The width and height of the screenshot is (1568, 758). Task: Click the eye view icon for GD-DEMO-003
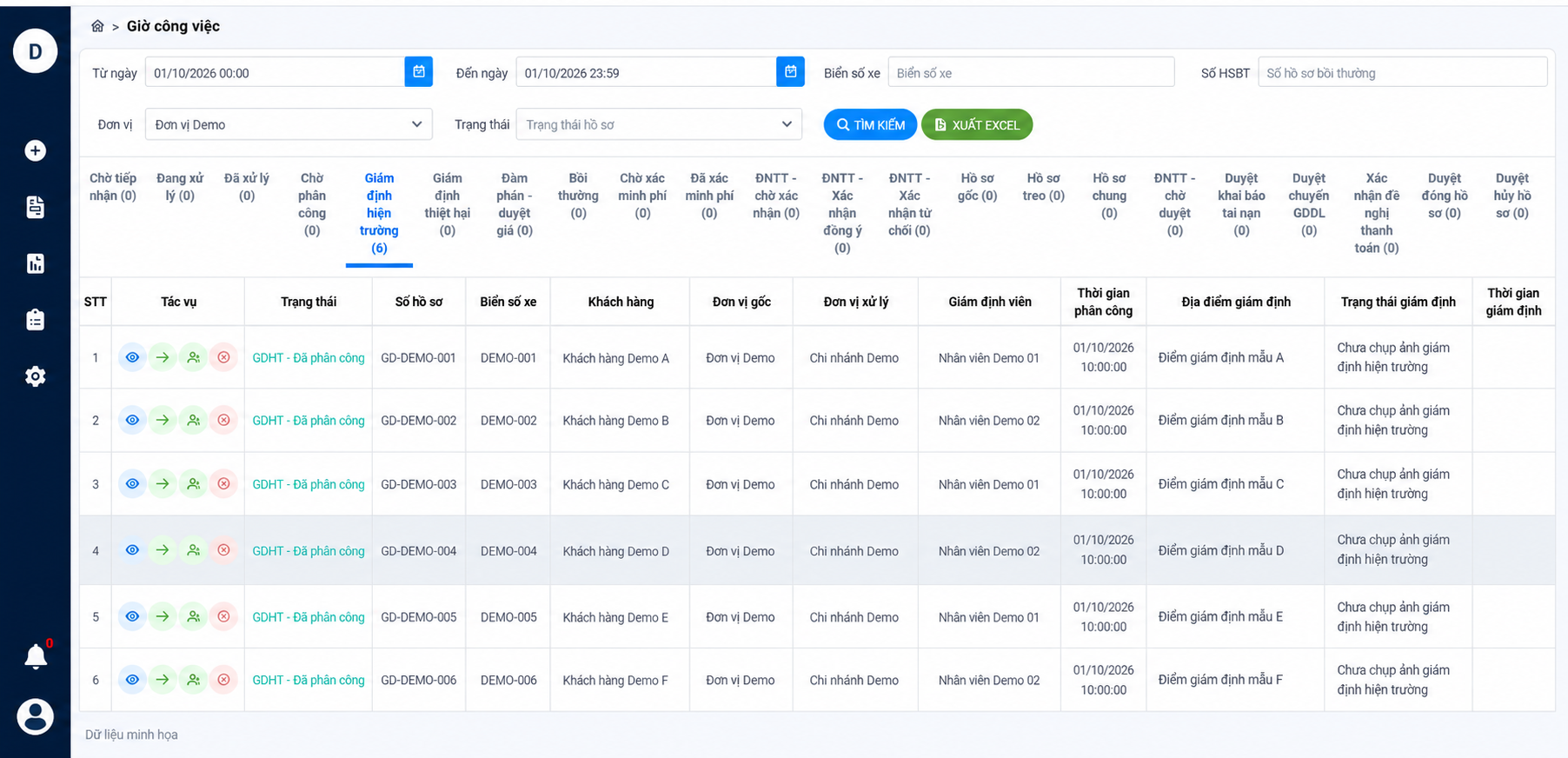point(132,483)
